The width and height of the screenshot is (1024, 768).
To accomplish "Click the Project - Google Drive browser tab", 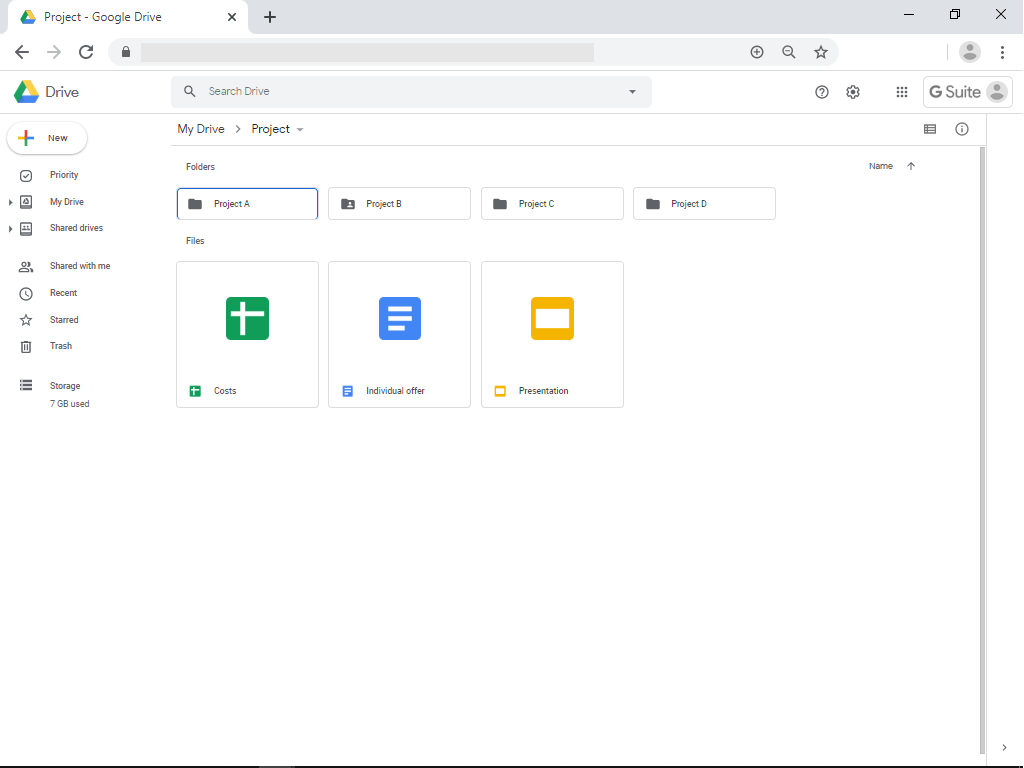I will tap(120, 16).
